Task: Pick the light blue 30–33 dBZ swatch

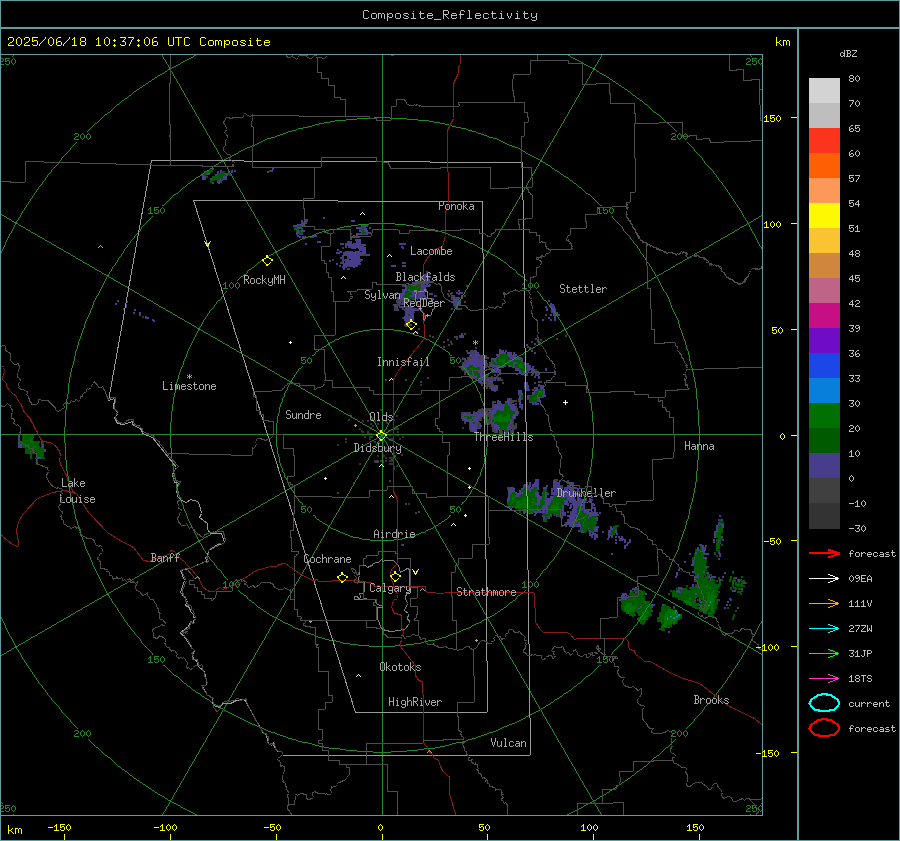Action: [824, 390]
